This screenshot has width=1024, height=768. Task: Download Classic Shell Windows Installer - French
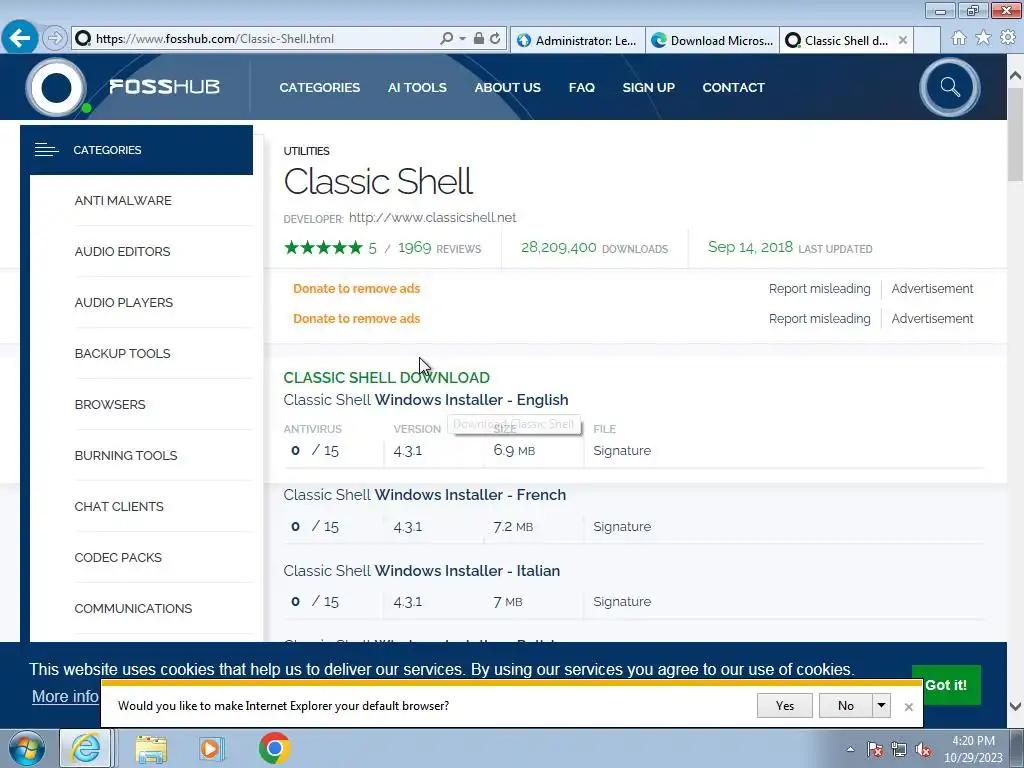coord(424,494)
